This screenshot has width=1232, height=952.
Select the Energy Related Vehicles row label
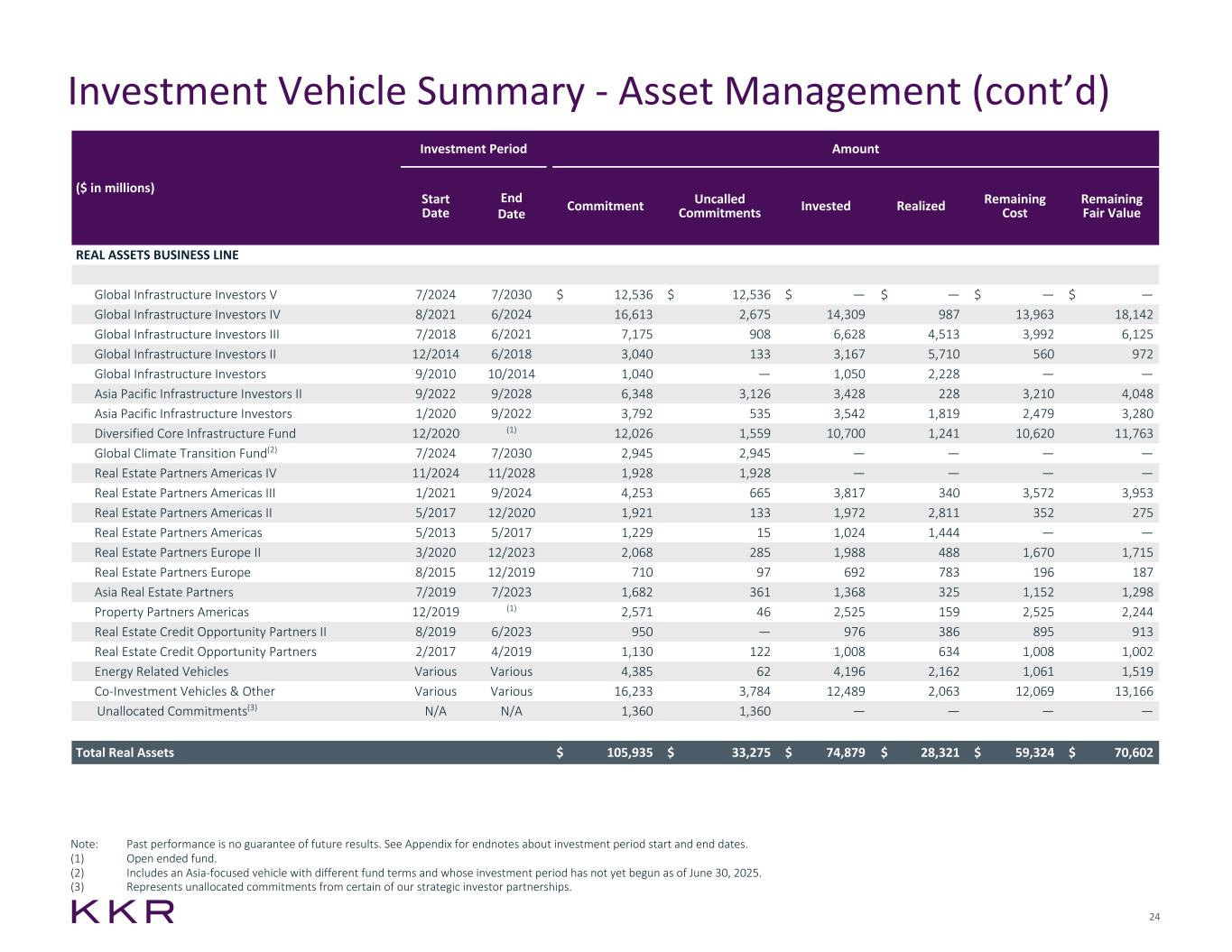pyautogui.click(x=162, y=672)
